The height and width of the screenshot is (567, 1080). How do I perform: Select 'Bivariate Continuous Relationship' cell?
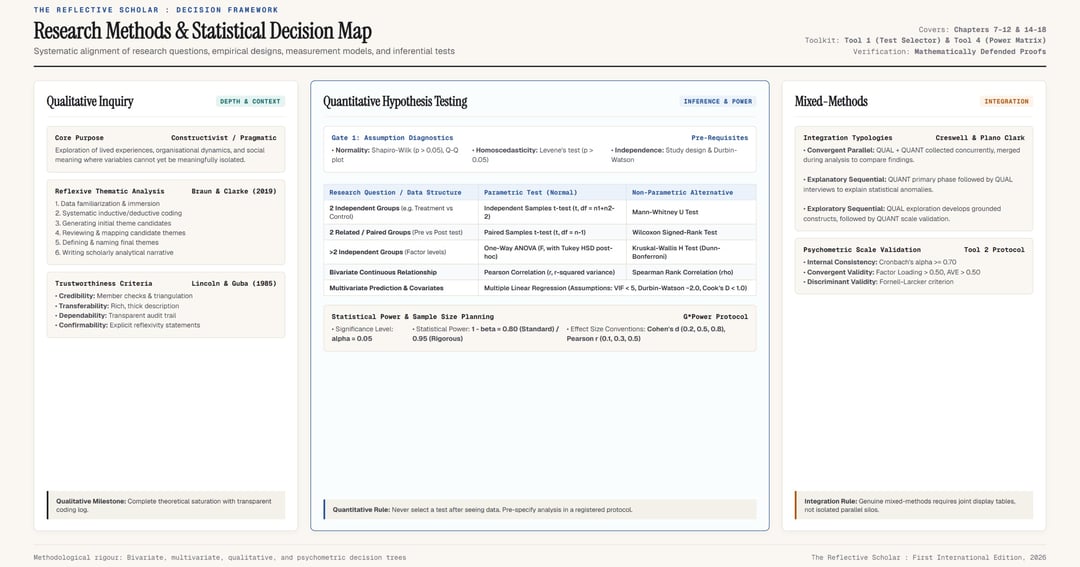click(401, 272)
